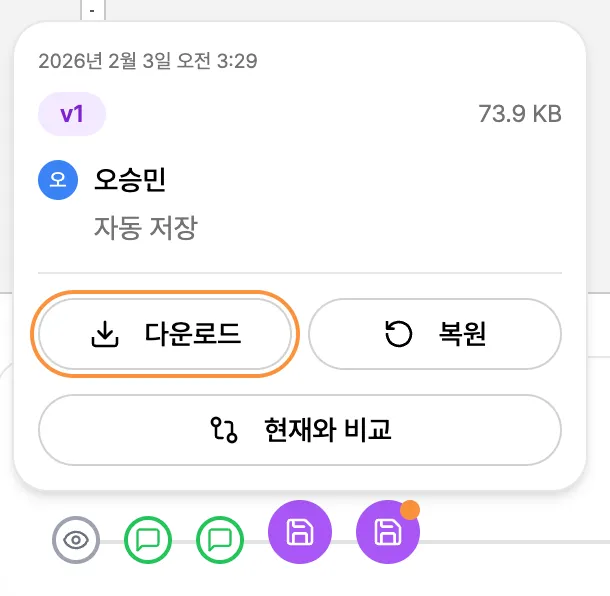The width and height of the screenshot is (610, 596).
Task: Click the compare branches icon
Action: coord(224,430)
